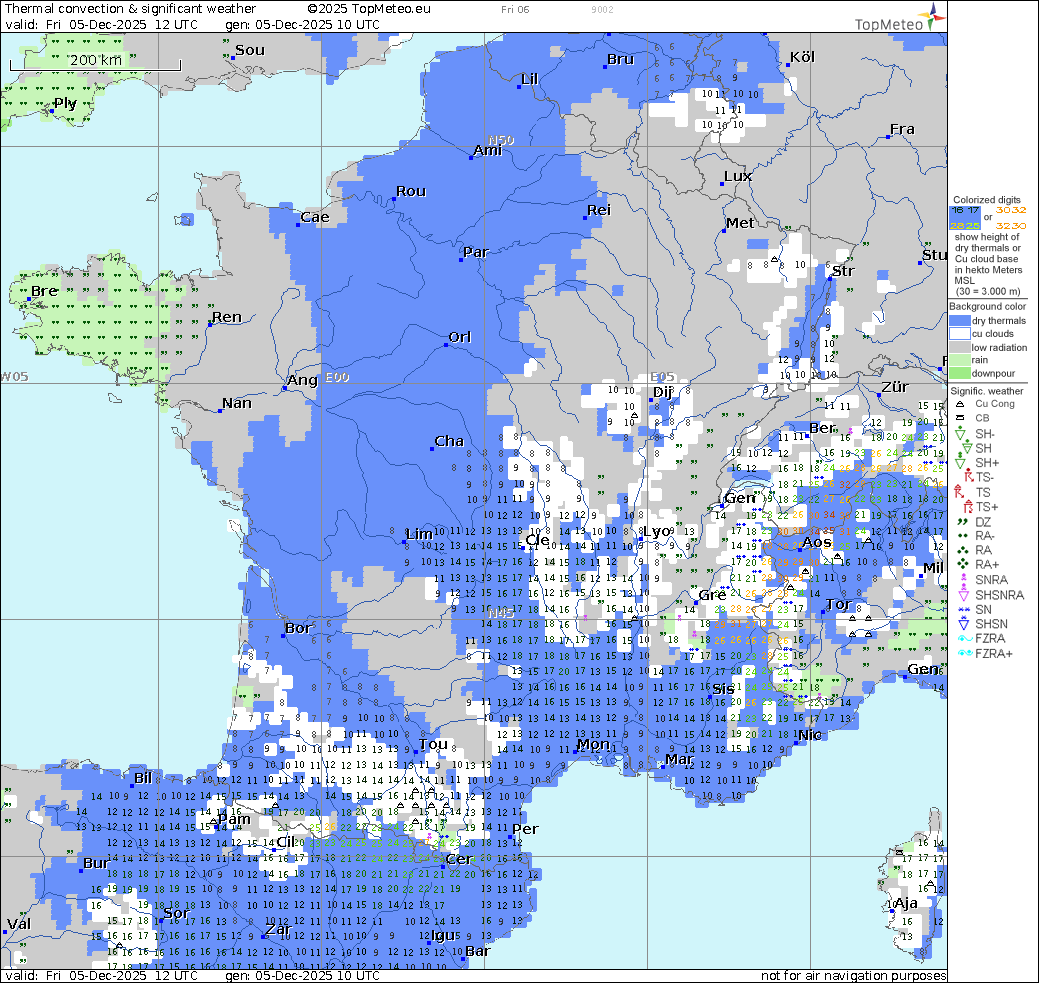1039x983 pixels.
Task: Click the dry thermals blue color swatch
Action: [x=959, y=321]
